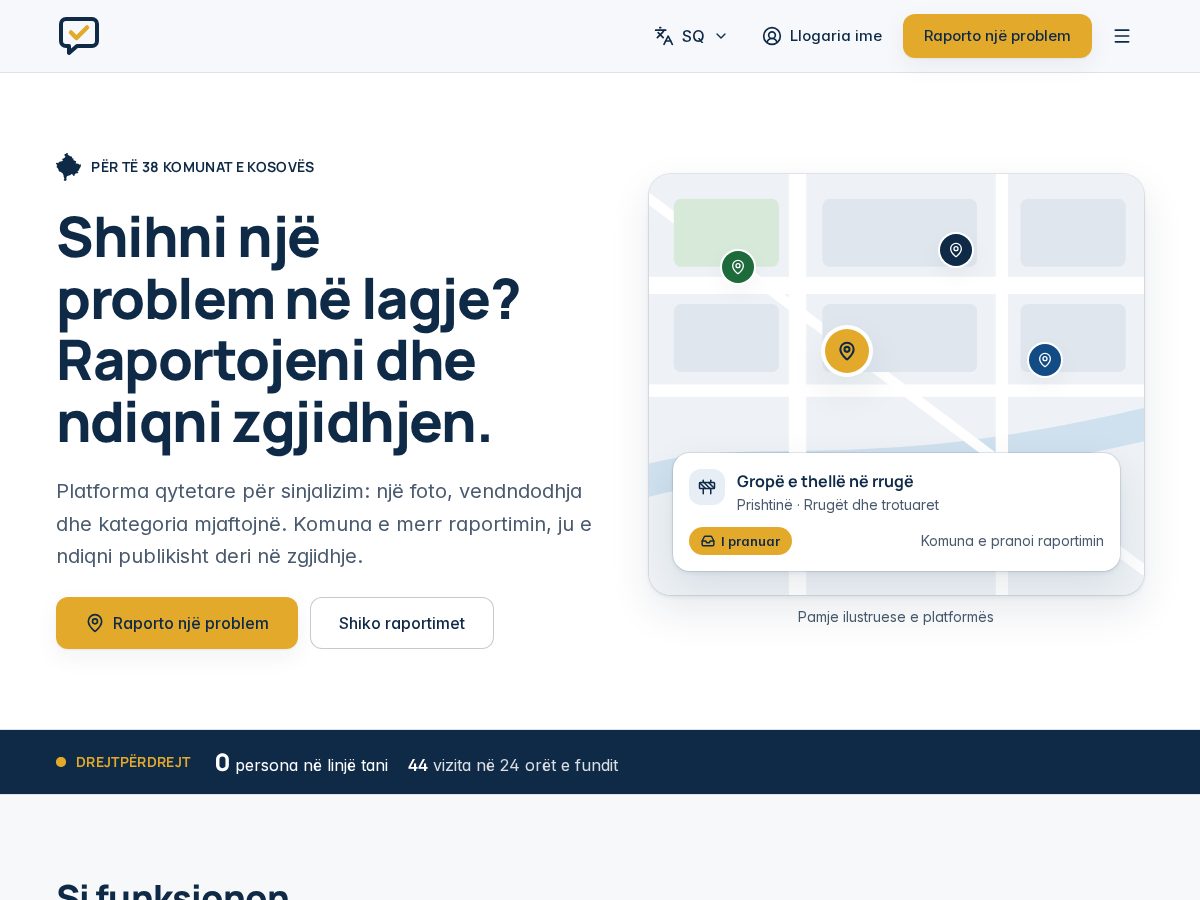Open the SQ language dropdown
This screenshot has width=1200, height=900.
(691, 36)
